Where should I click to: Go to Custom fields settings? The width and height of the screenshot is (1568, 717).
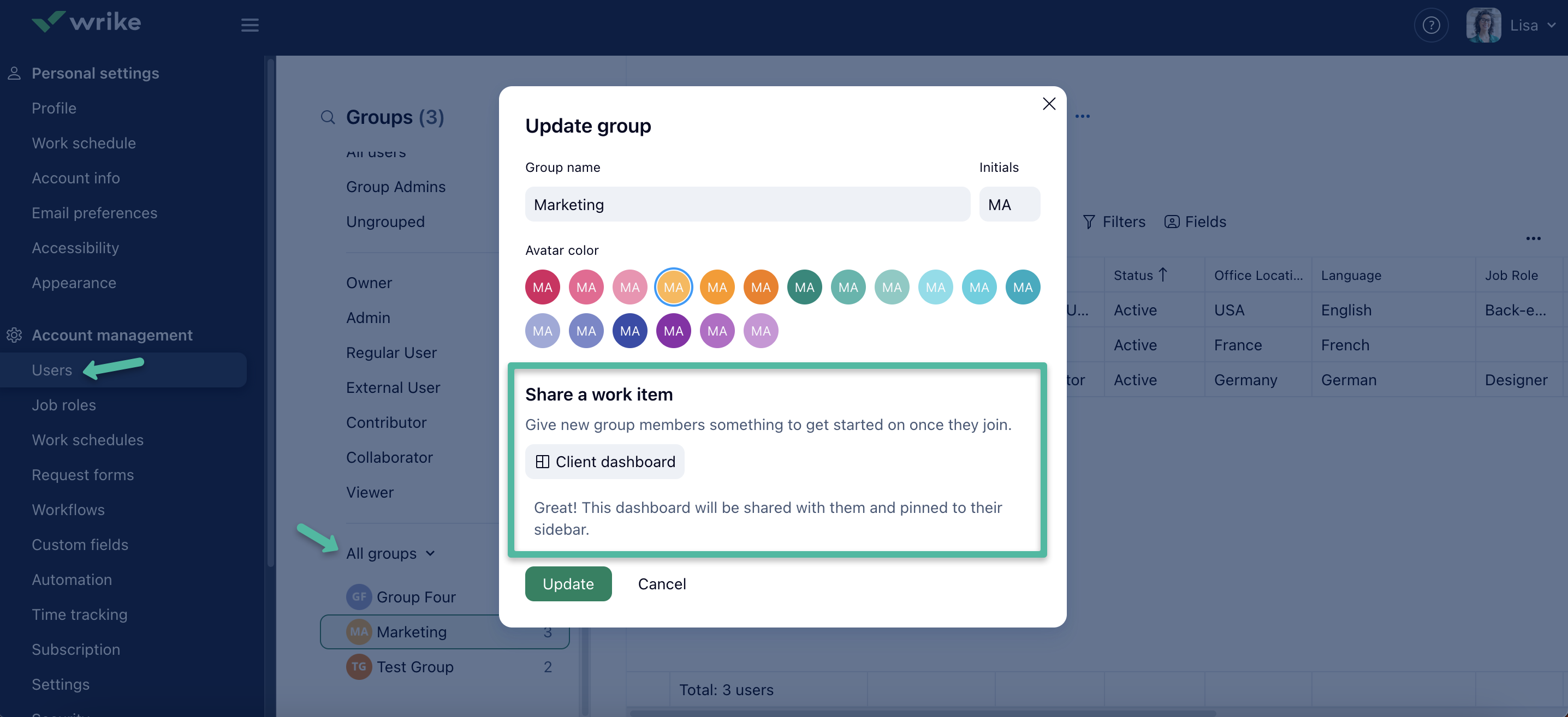tap(80, 544)
